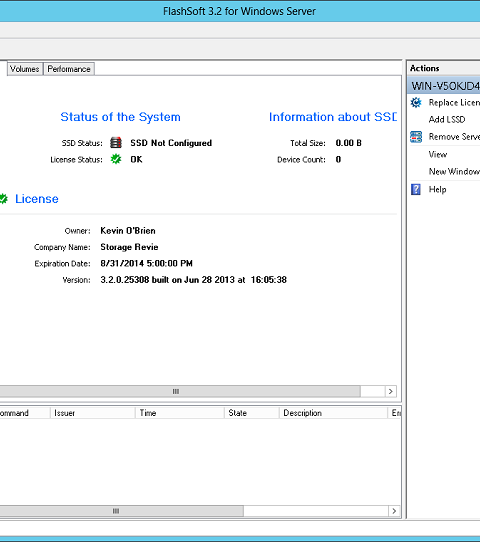Click the License section heading
The width and height of the screenshot is (480, 542).
[37, 199]
